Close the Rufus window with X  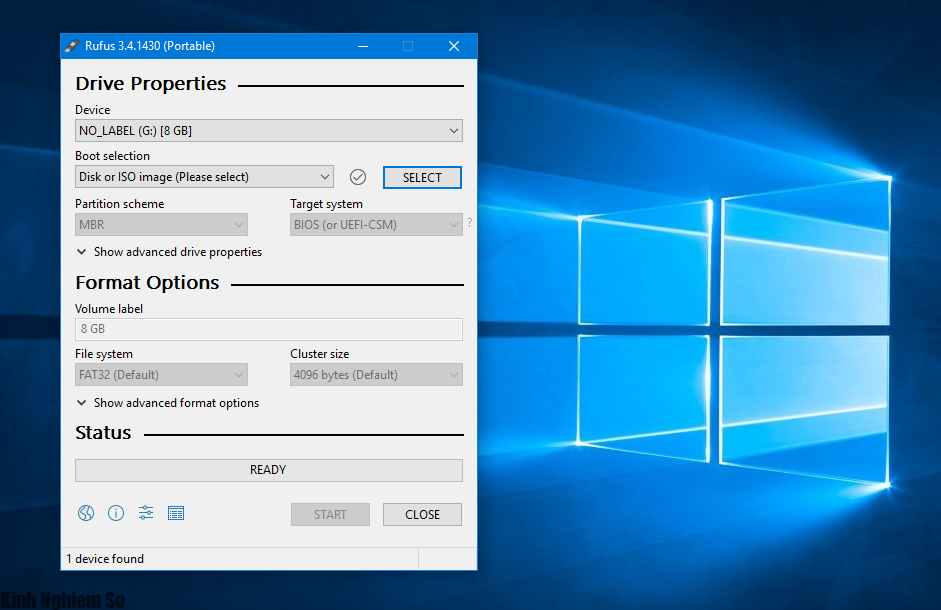click(x=454, y=46)
